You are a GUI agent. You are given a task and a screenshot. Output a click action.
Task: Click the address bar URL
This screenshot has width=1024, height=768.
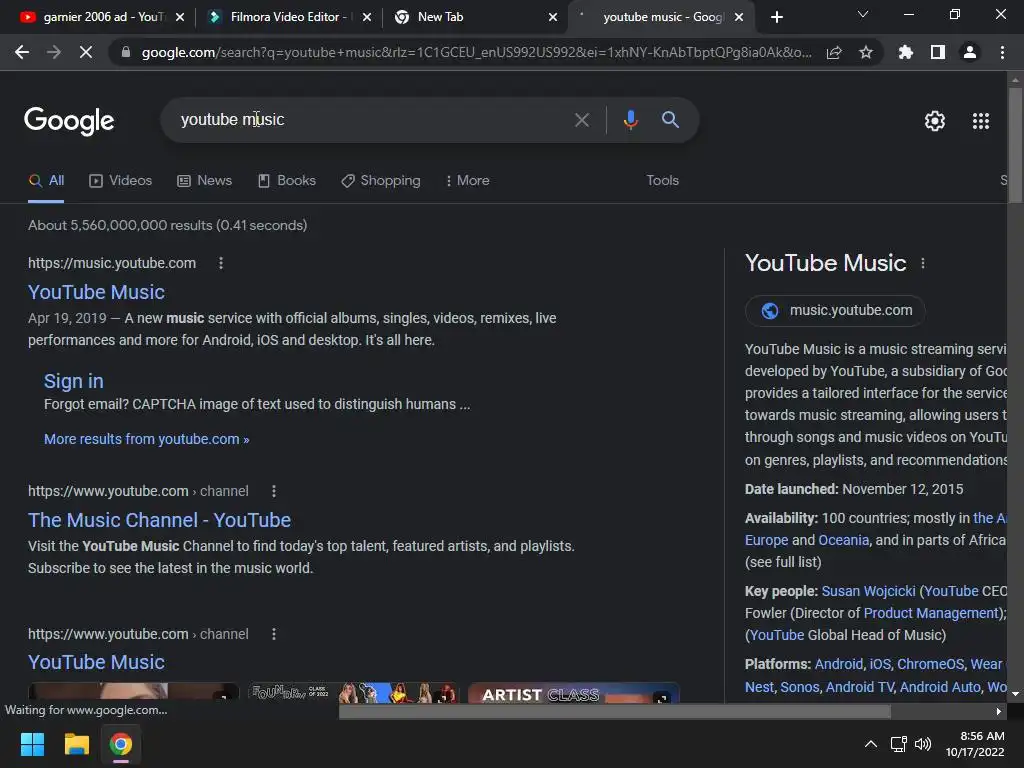click(x=477, y=52)
